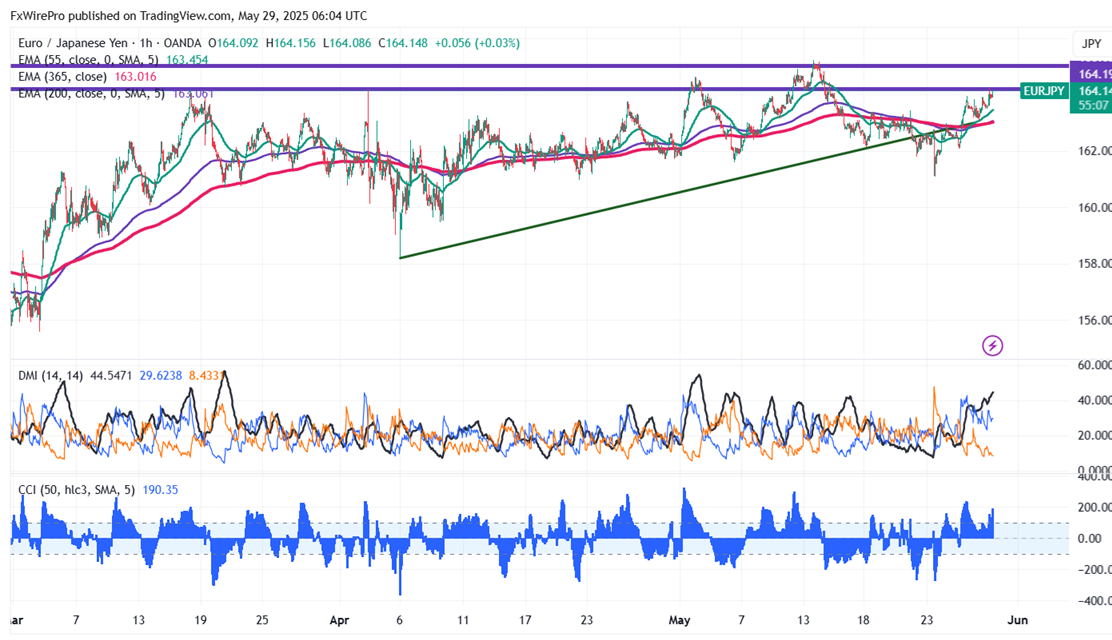Viewport: 1112px width, 640px height.
Task: Click the 20.000 DMI axis label
Action: click(1094, 435)
